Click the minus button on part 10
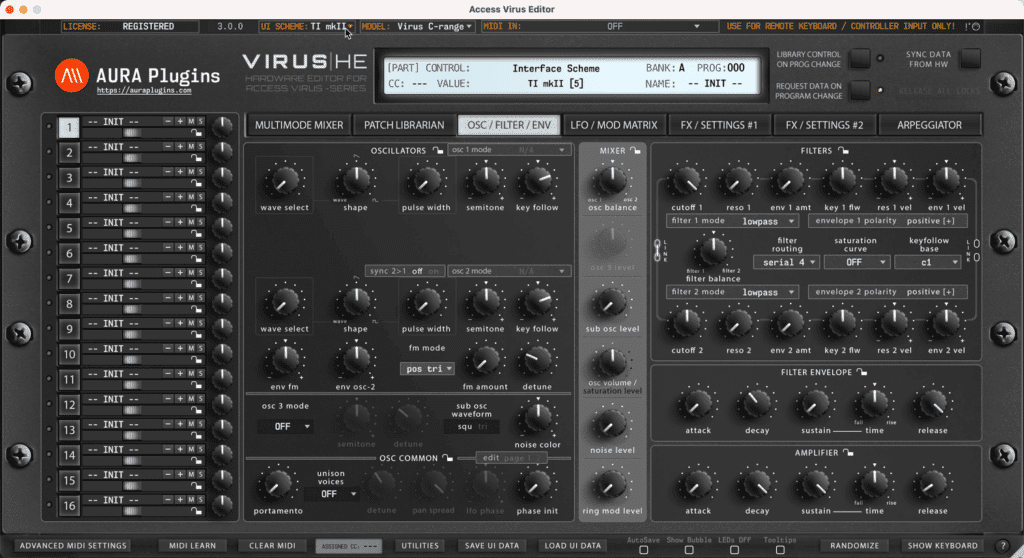Viewport: 1024px width, 558px height. pos(168,348)
